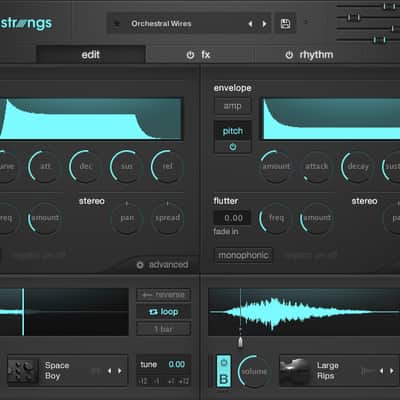This screenshot has width=400, height=400.
Task: Select the next sample after Large Rips
Action: coord(392,371)
